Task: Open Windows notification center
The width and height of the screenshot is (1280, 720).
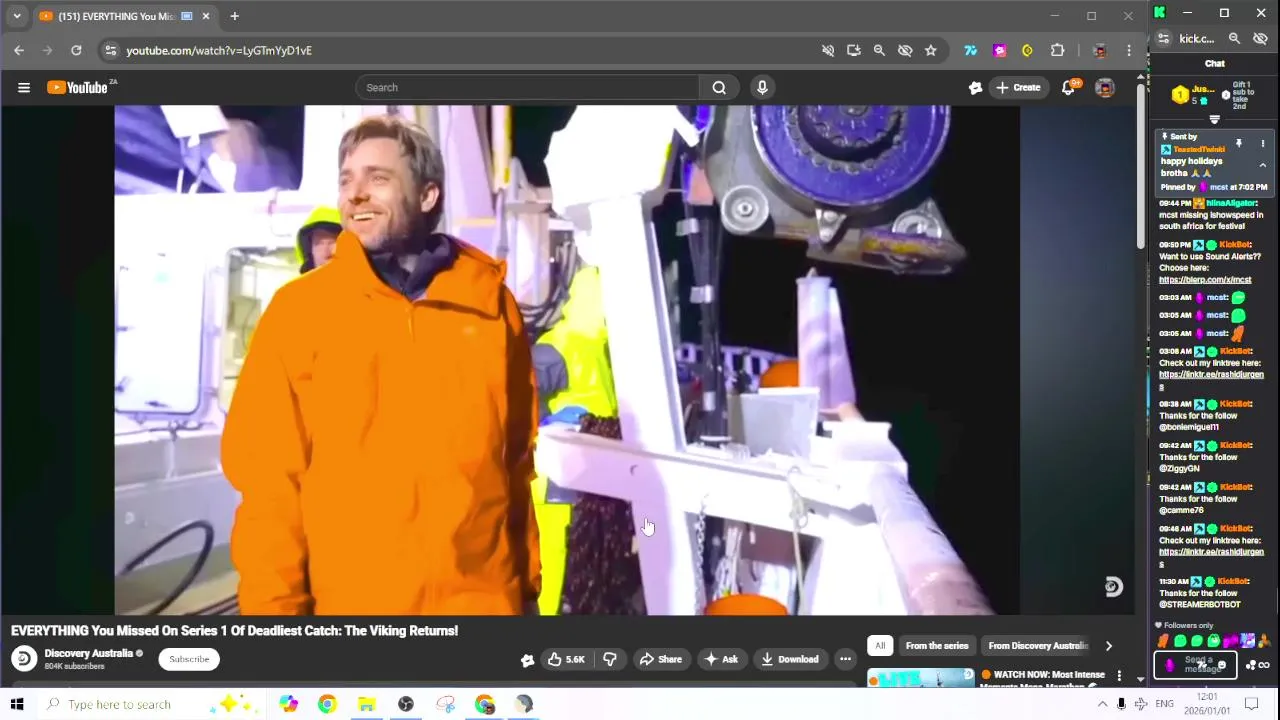Action: click(1251, 704)
